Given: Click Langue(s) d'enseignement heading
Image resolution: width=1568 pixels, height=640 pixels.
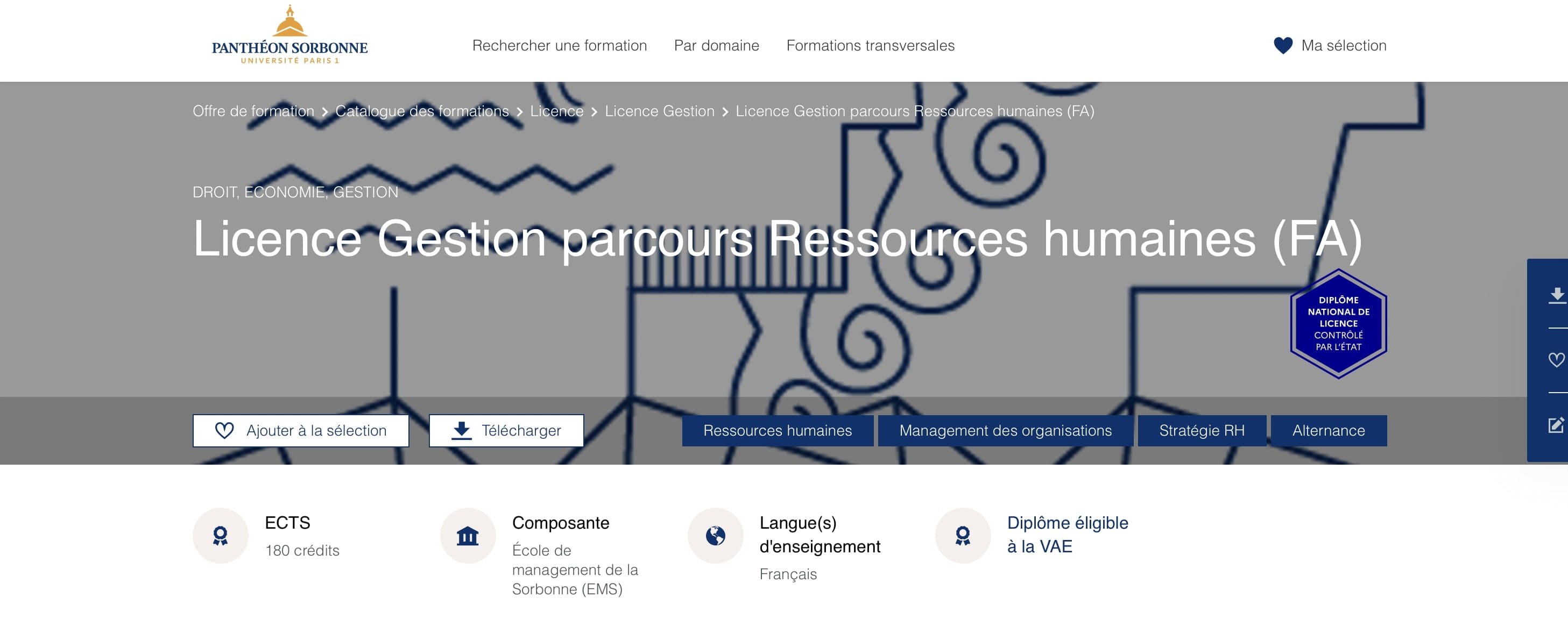Looking at the screenshot, I should coord(820,535).
